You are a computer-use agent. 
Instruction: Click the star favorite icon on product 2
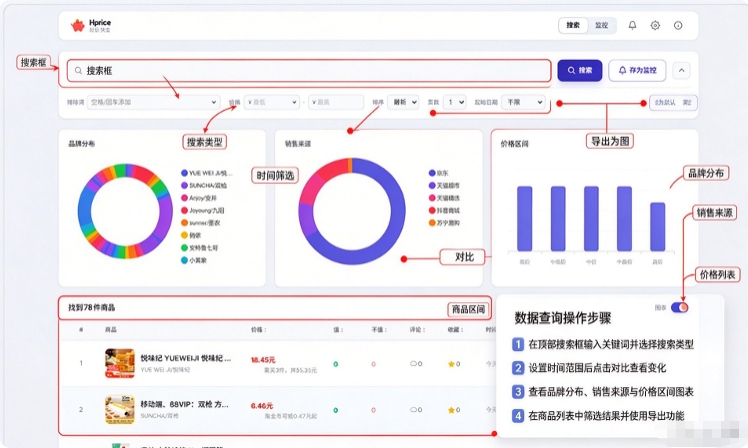click(x=451, y=410)
